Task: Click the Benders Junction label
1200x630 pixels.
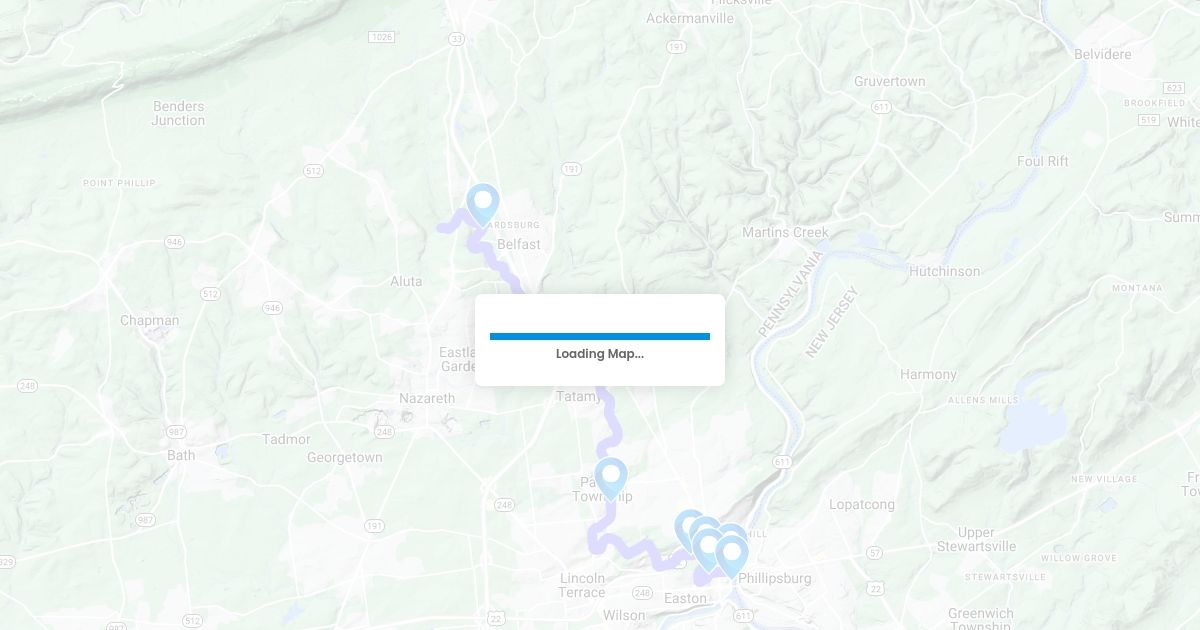Action: coord(178,113)
